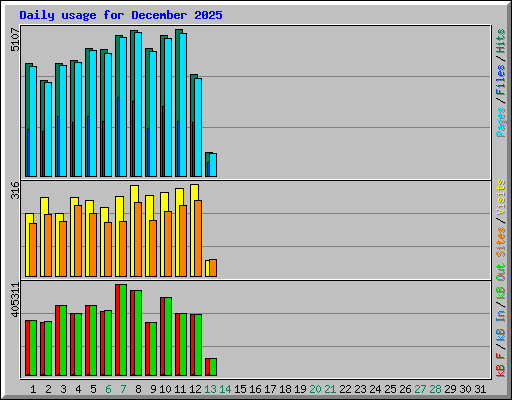Select green weekend day label 28
Screen dimensions: 512x400
[x=435, y=389]
